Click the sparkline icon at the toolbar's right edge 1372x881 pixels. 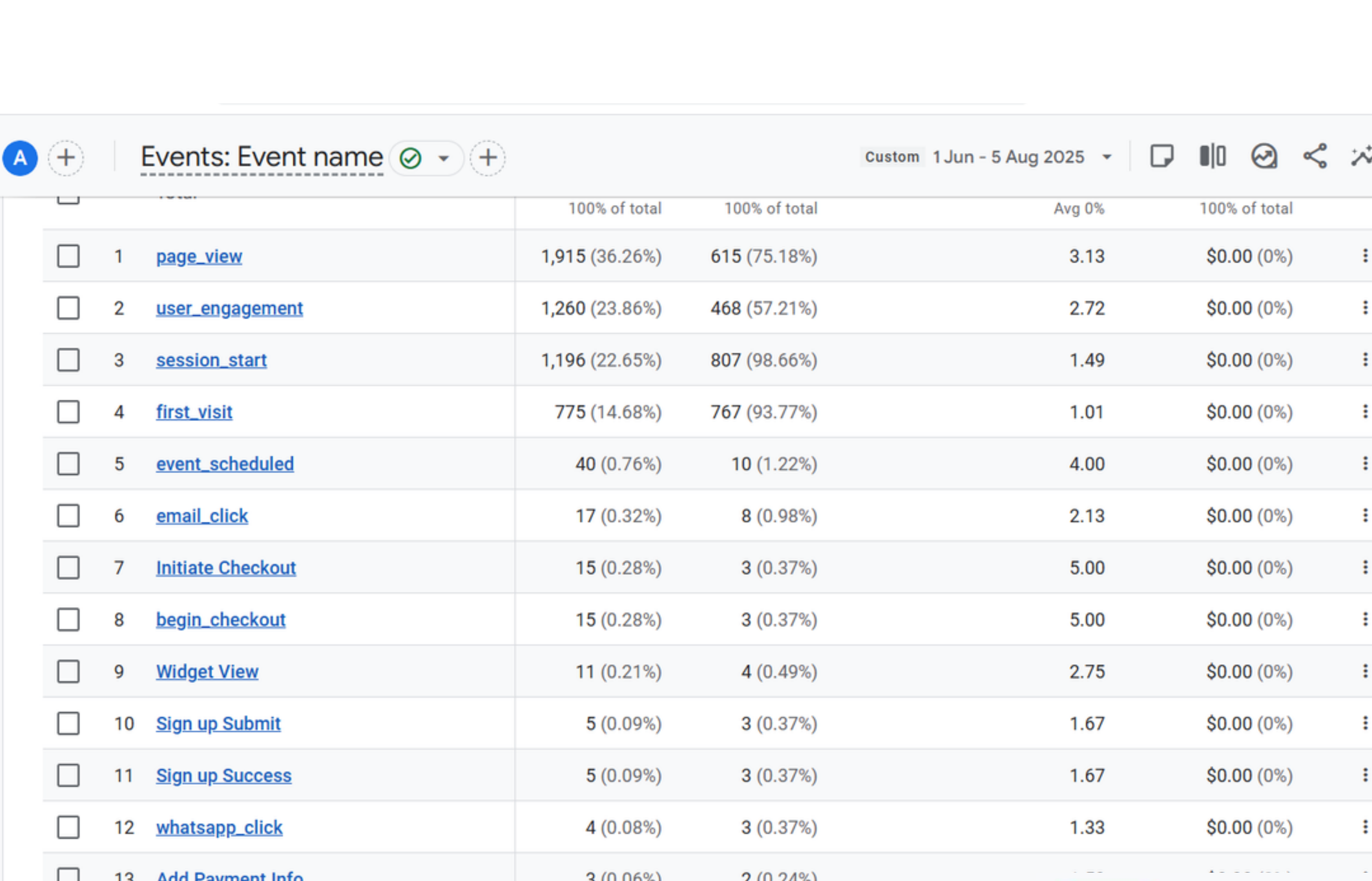1361,156
